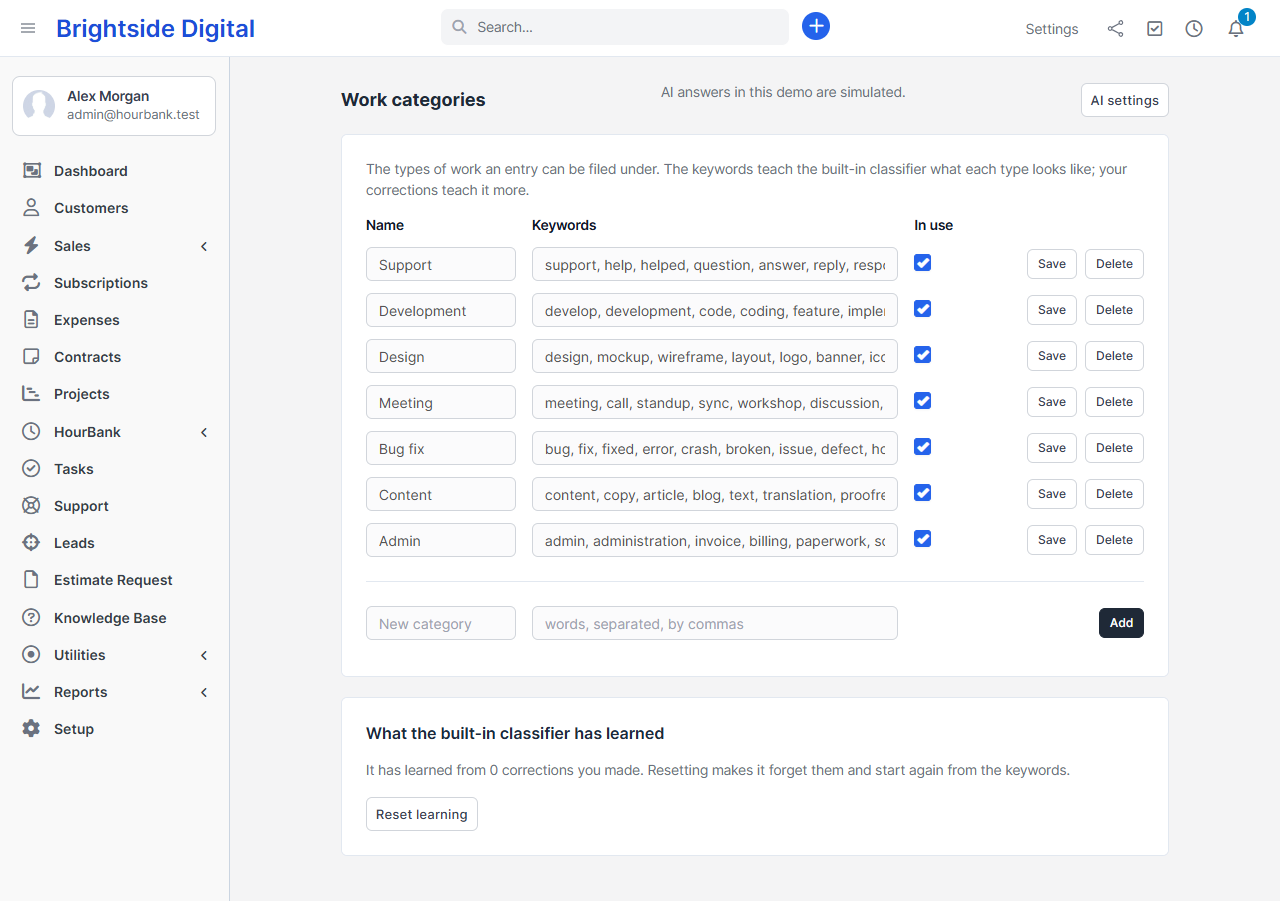Uncheck In use for Admin category
Viewport: 1280px width, 901px height.
(x=923, y=539)
